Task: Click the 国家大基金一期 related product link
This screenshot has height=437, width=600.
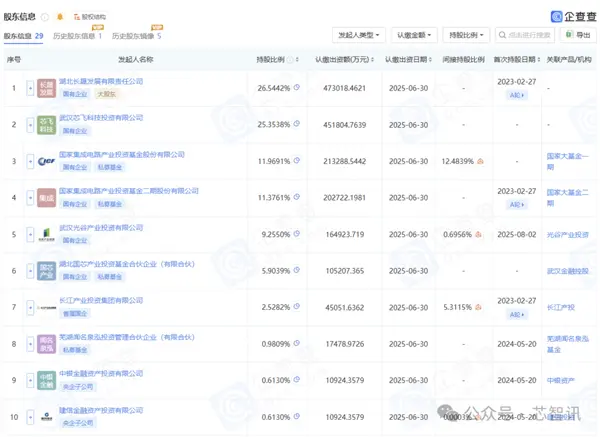Action: [x=567, y=161]
